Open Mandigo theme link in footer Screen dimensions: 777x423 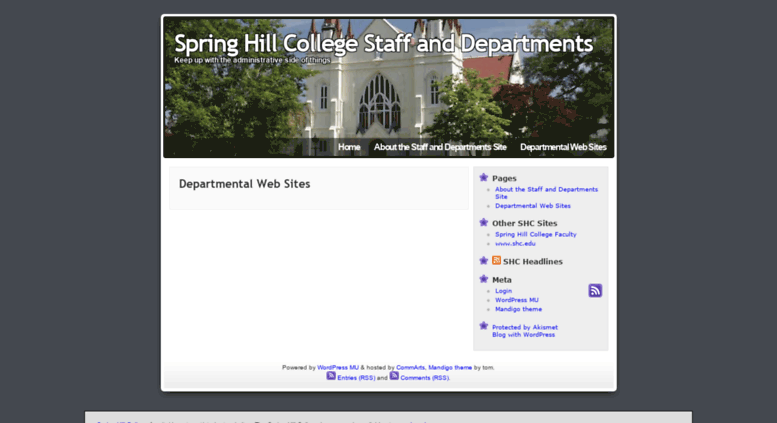[x=450, y=368]
